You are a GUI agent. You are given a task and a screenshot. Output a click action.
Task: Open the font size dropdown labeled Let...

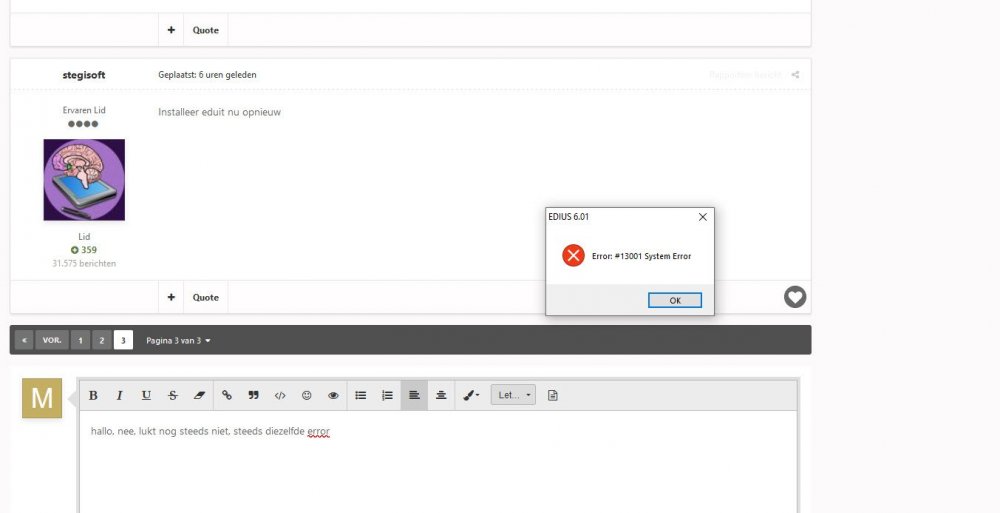coord(513,395)
